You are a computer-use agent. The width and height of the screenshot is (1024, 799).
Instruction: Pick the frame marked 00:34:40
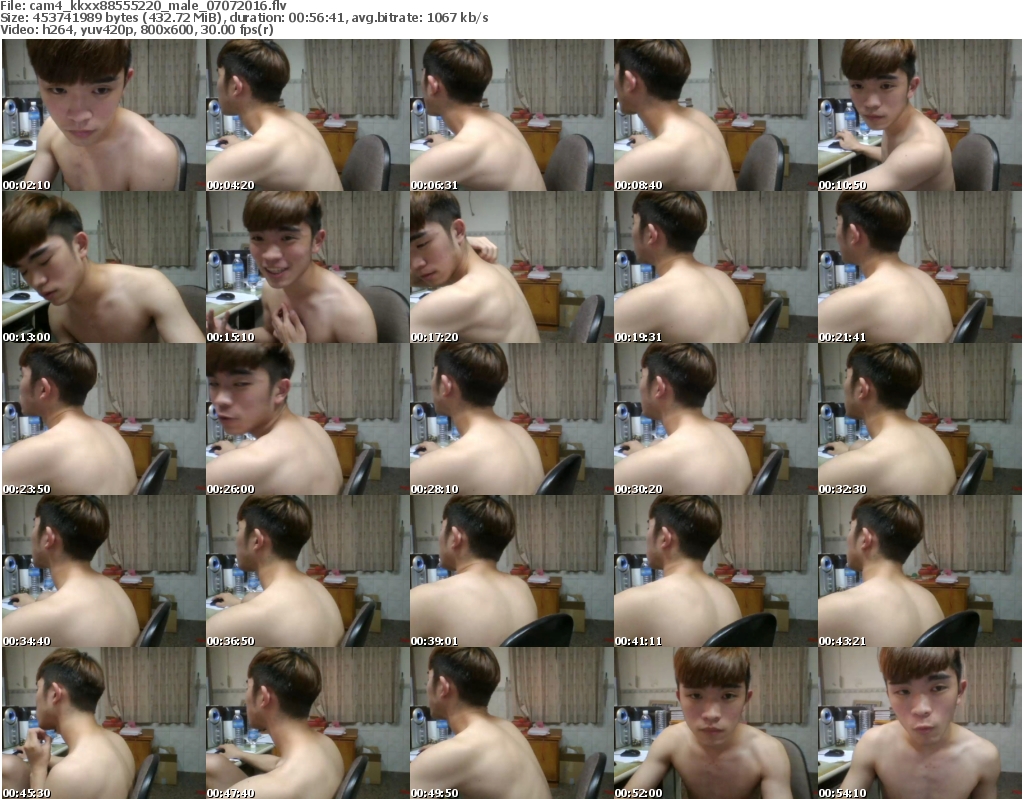[103, 572]
